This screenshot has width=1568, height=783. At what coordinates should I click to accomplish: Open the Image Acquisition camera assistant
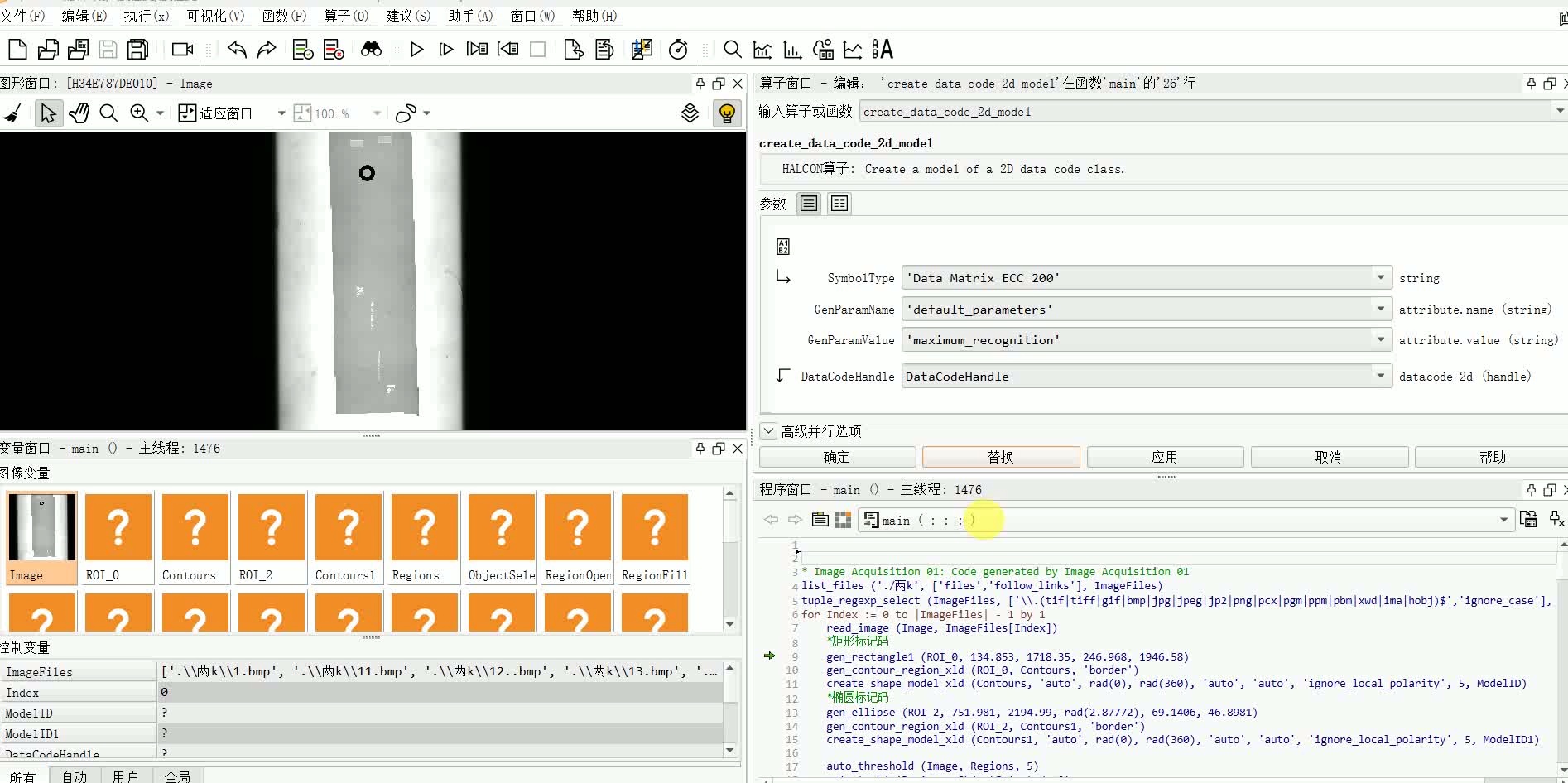[182, 50]
